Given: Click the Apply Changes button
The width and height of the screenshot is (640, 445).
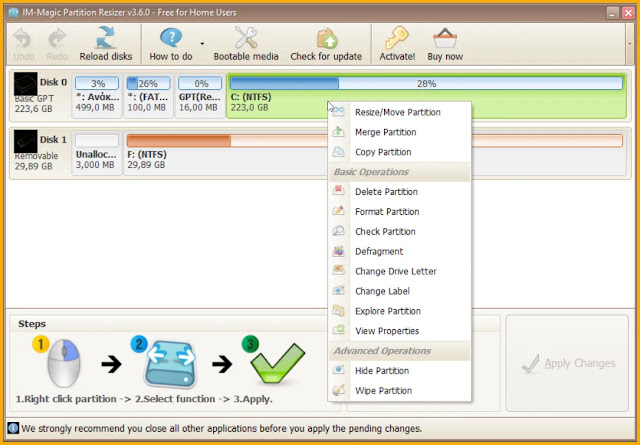Looking at the screenshot, I should 567,363.
